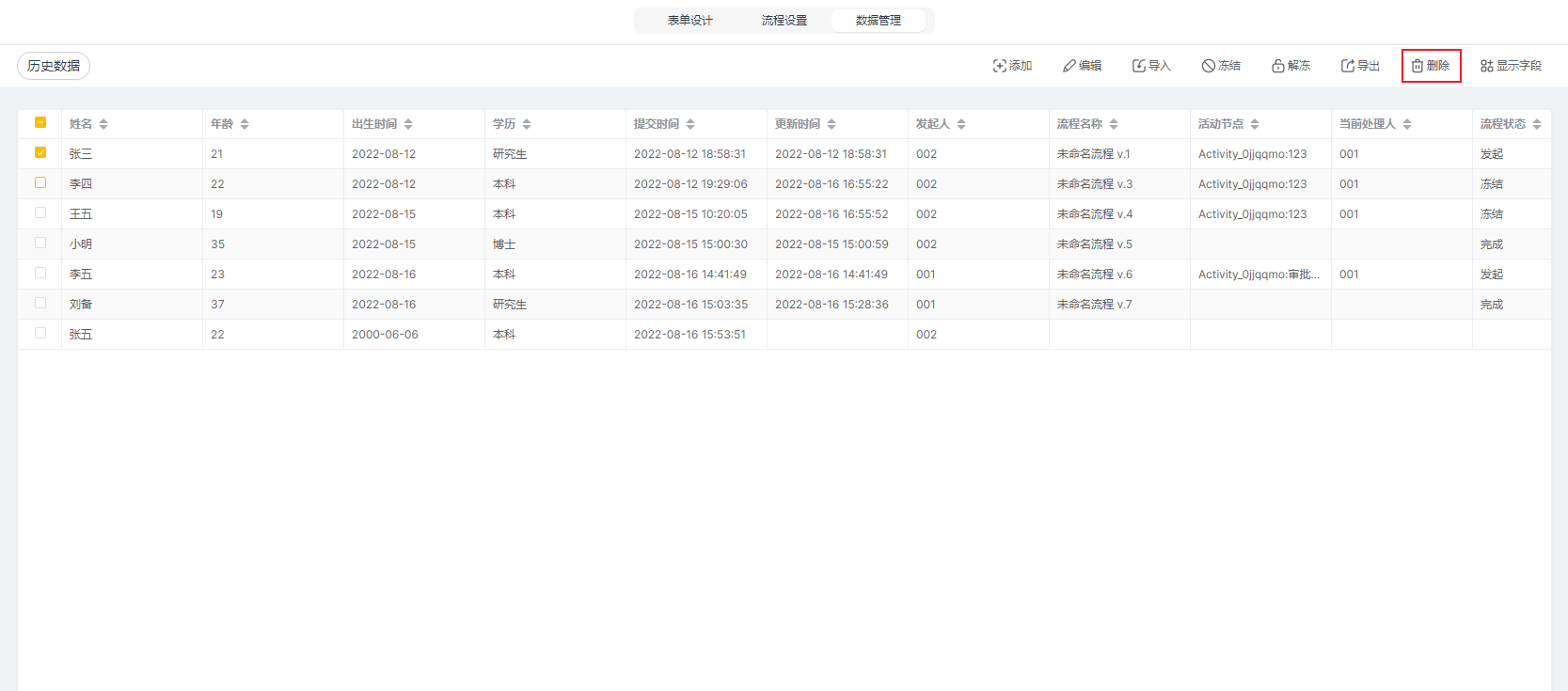Image resolution: width=1568 pixels, height=691 pixels.
Task: Click the 小明 name cell
Action: tap(132, 244)
